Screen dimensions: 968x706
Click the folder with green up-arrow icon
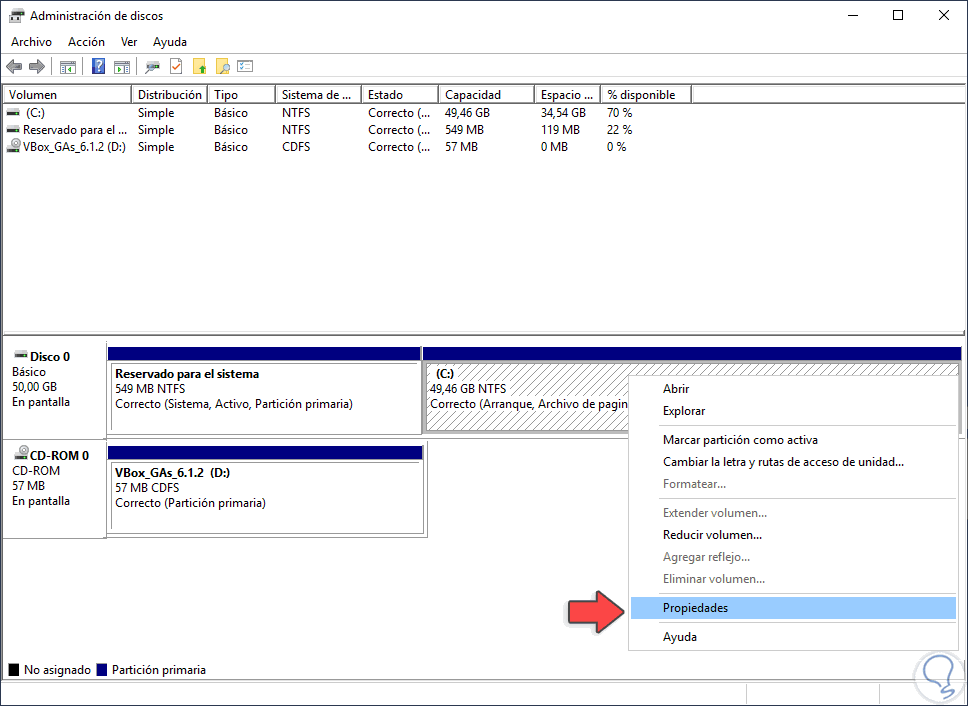click(x=199, y=67)
